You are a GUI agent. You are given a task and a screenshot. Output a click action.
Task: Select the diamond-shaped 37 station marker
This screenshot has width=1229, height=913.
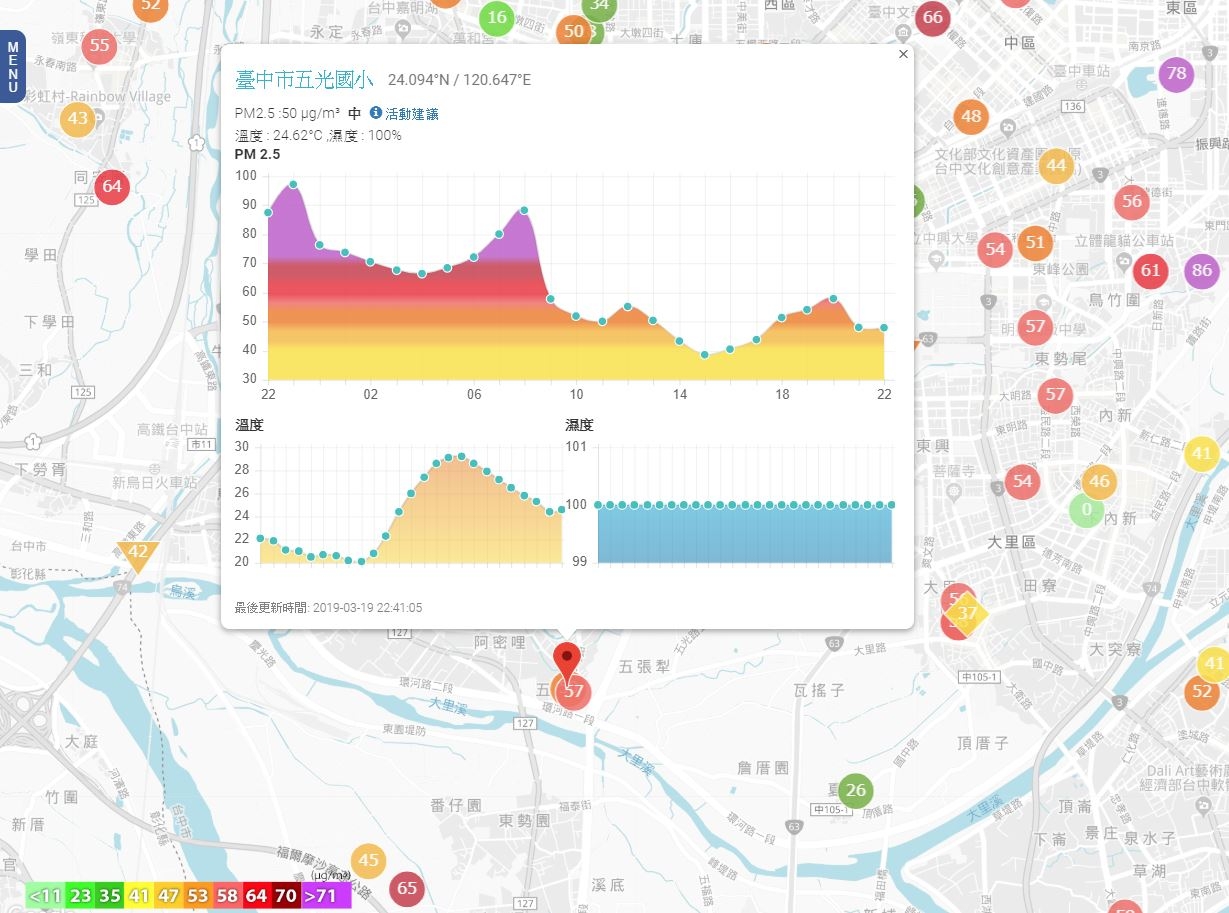coord(967,613)
